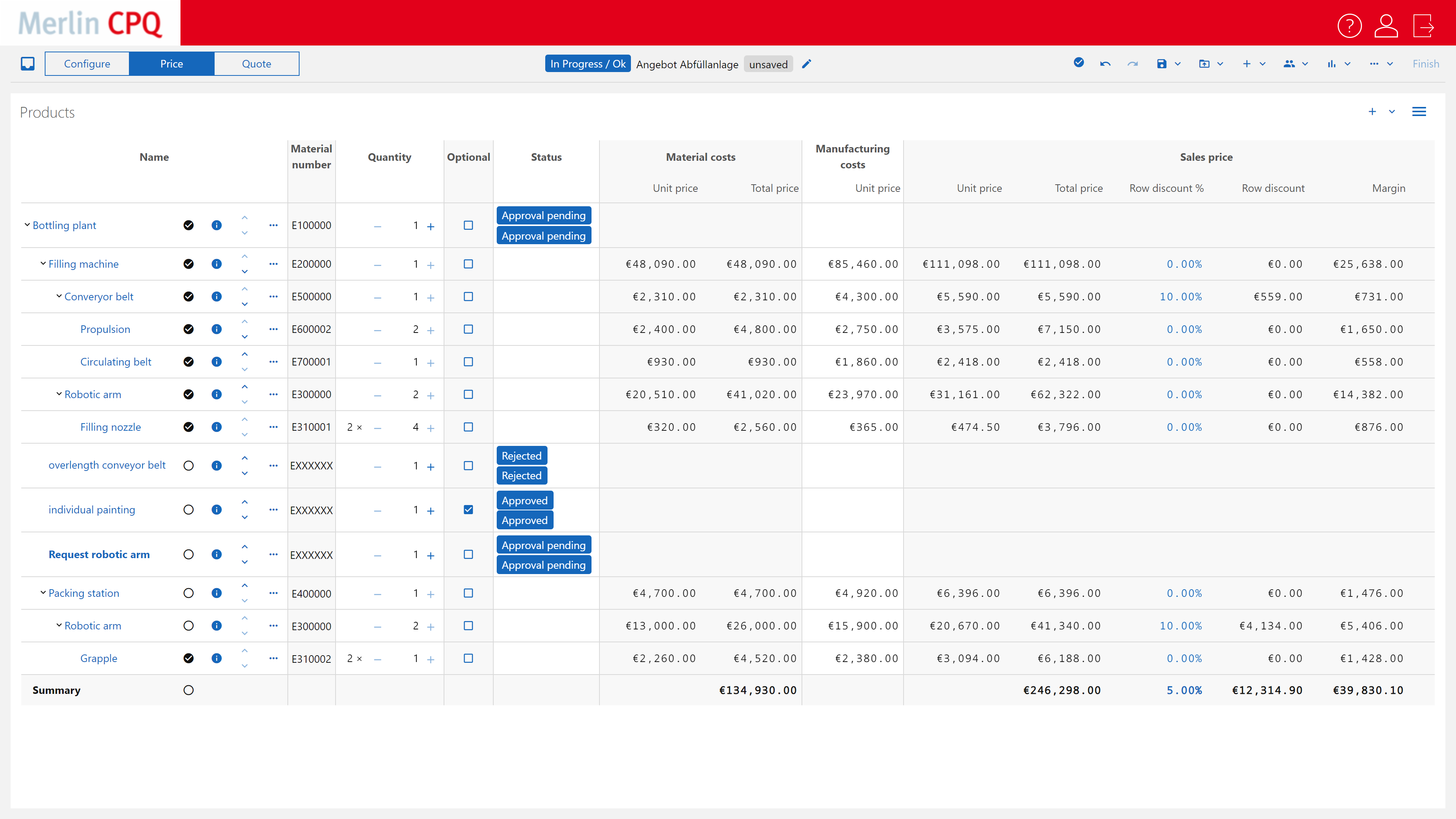Collapse the Filling machine tree node
This screenshot has width=1456, height=819.
[43, 264]
